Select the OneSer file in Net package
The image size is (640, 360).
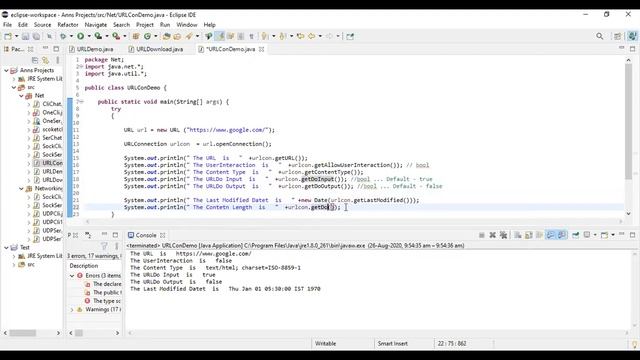click(x=48, y=121)
